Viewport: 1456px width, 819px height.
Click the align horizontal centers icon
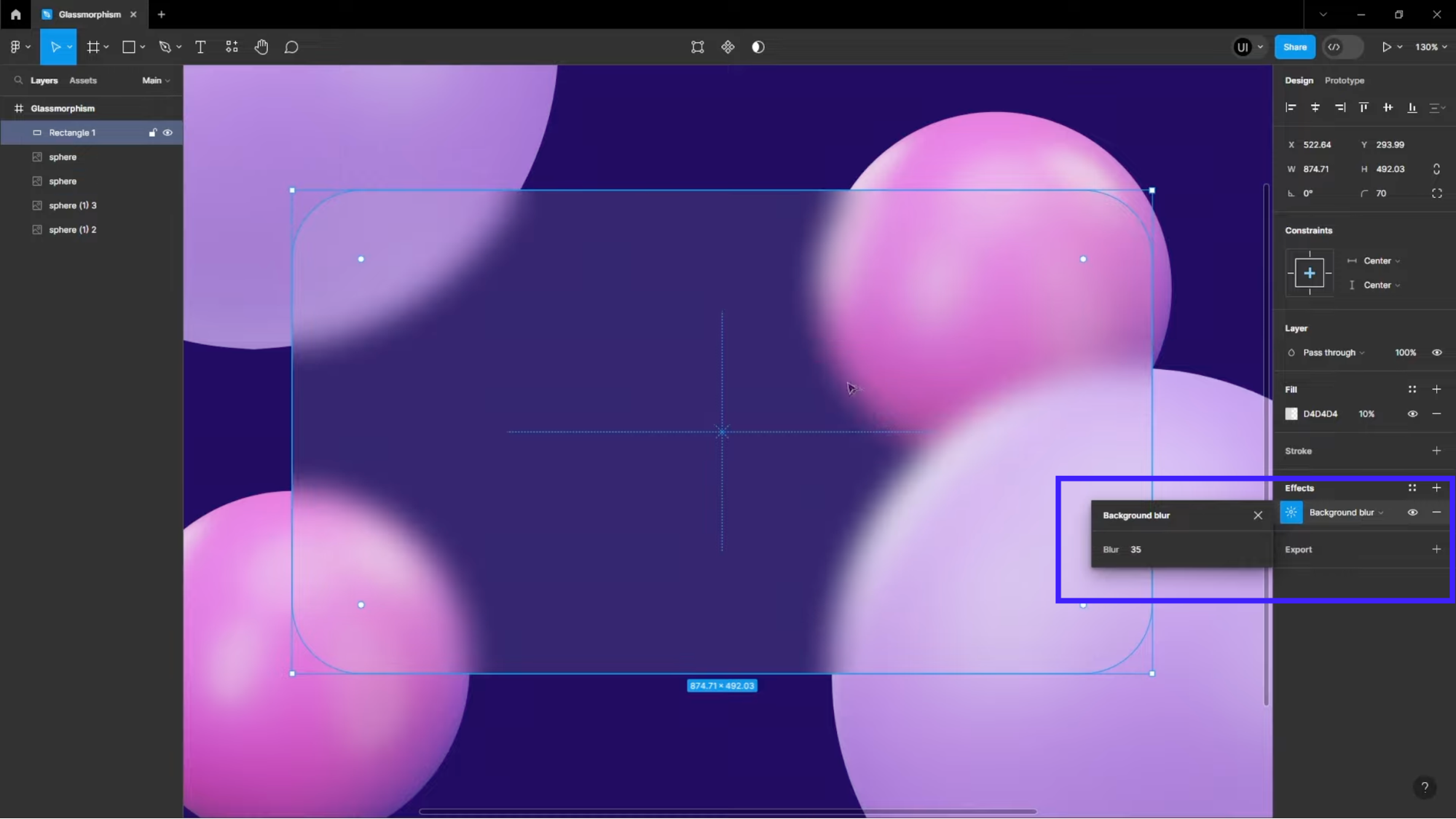pyautogui.click(x=1315, y=108)
